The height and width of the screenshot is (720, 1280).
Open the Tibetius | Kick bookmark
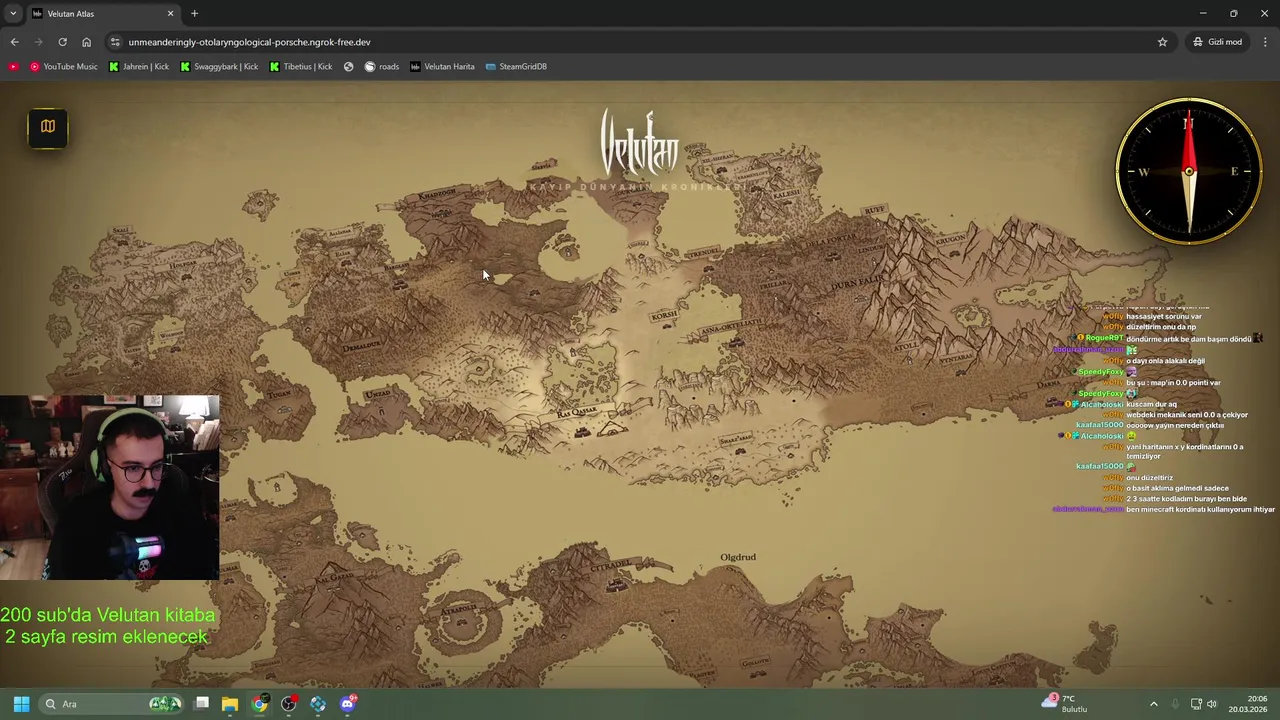[x=301, y=66]
